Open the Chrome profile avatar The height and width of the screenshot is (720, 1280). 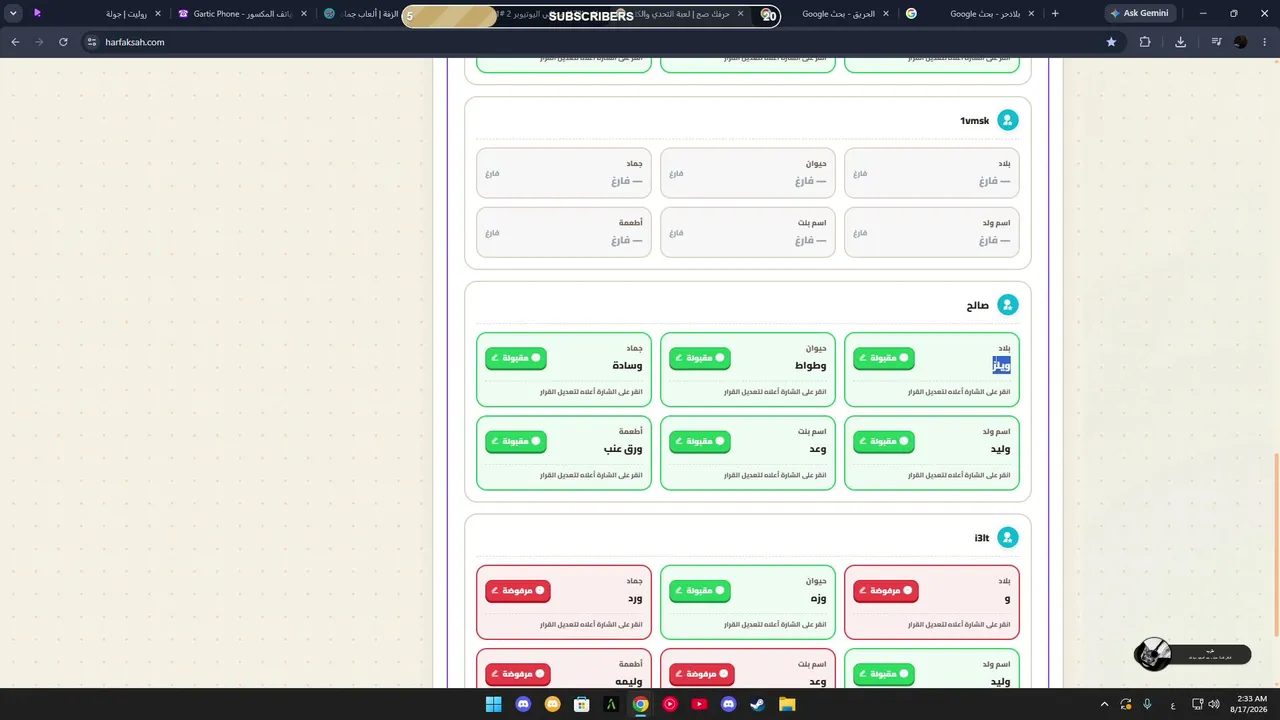1241,42
